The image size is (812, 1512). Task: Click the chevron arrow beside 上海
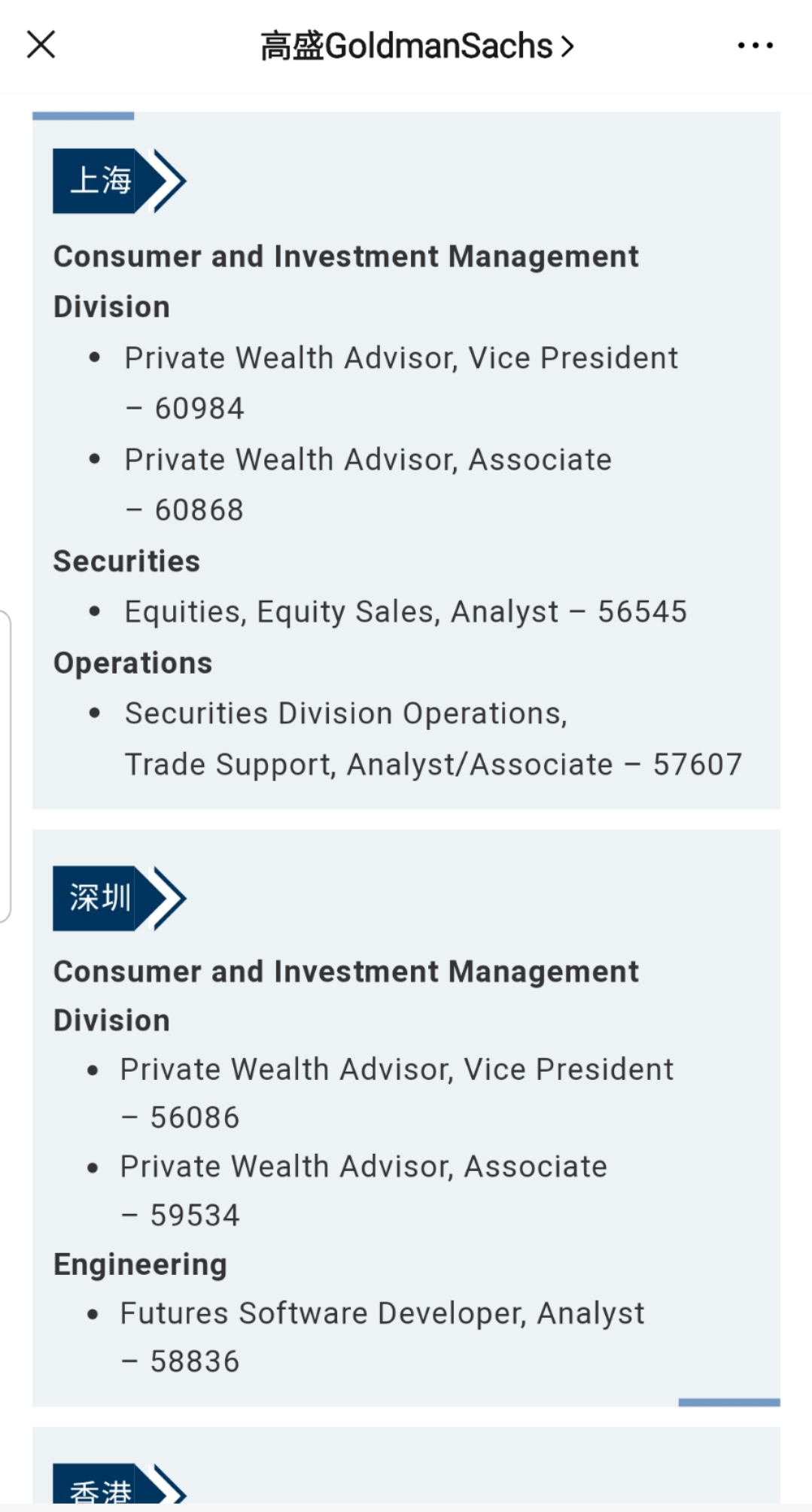point(170,181)
